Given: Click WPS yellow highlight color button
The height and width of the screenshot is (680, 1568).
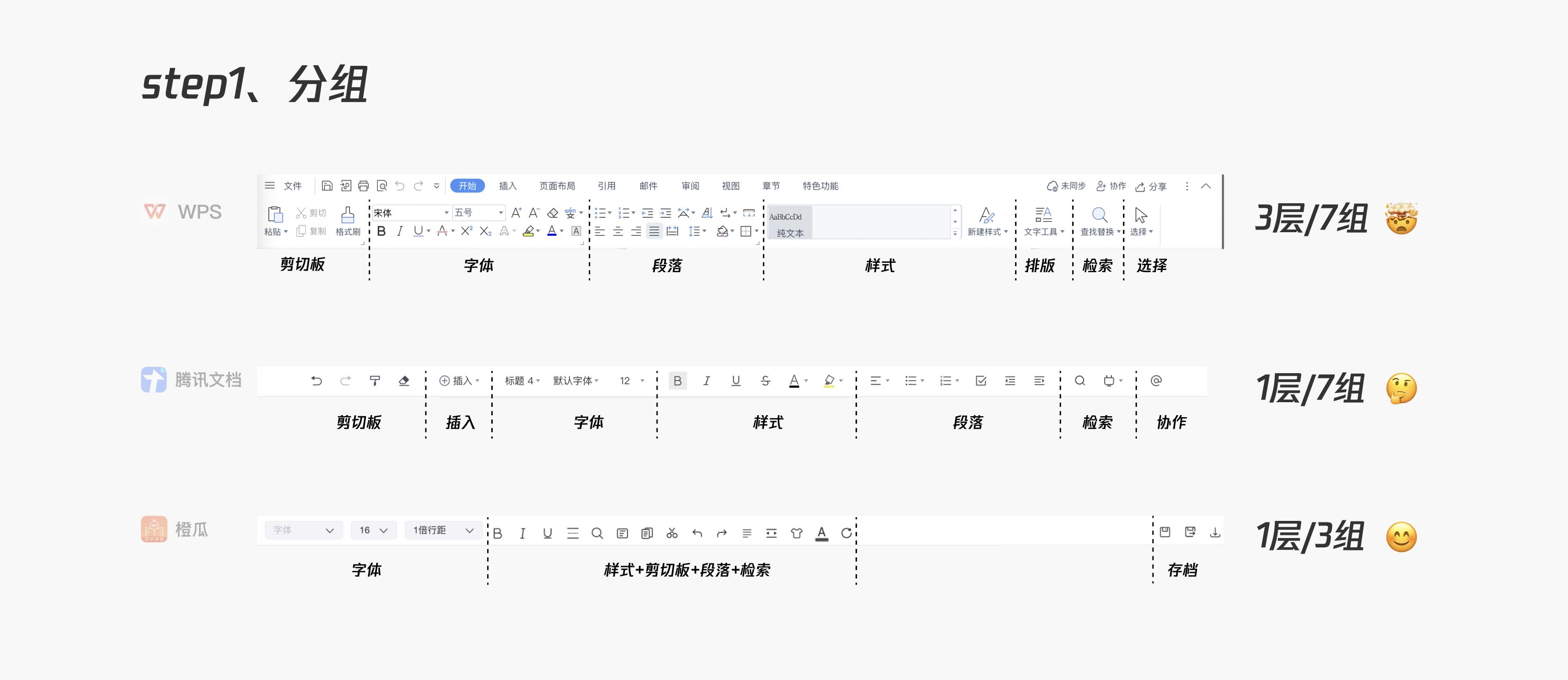Looking at the screenshot, I should [x=529, y=231].
